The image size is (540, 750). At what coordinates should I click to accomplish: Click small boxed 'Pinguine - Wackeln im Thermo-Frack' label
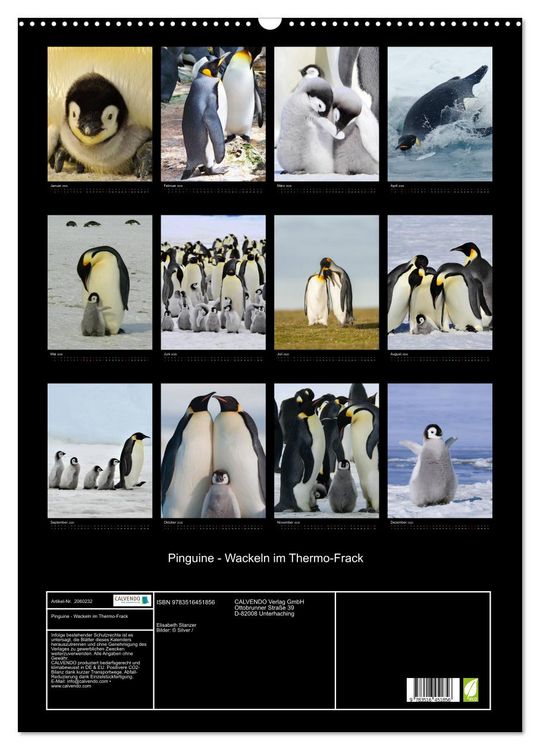coord(89,616)
